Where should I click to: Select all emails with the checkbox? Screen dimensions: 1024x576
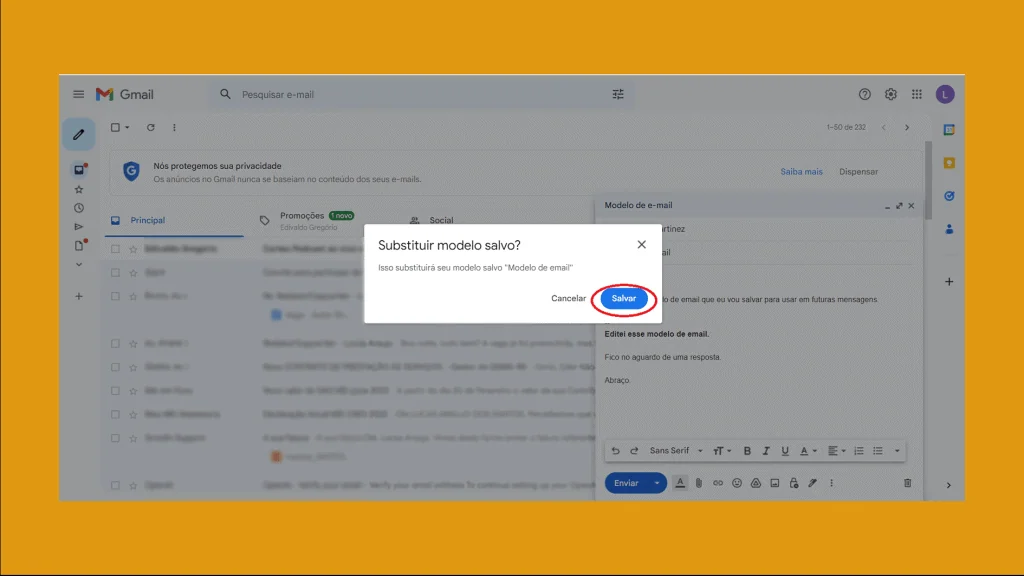pos(114,127)
